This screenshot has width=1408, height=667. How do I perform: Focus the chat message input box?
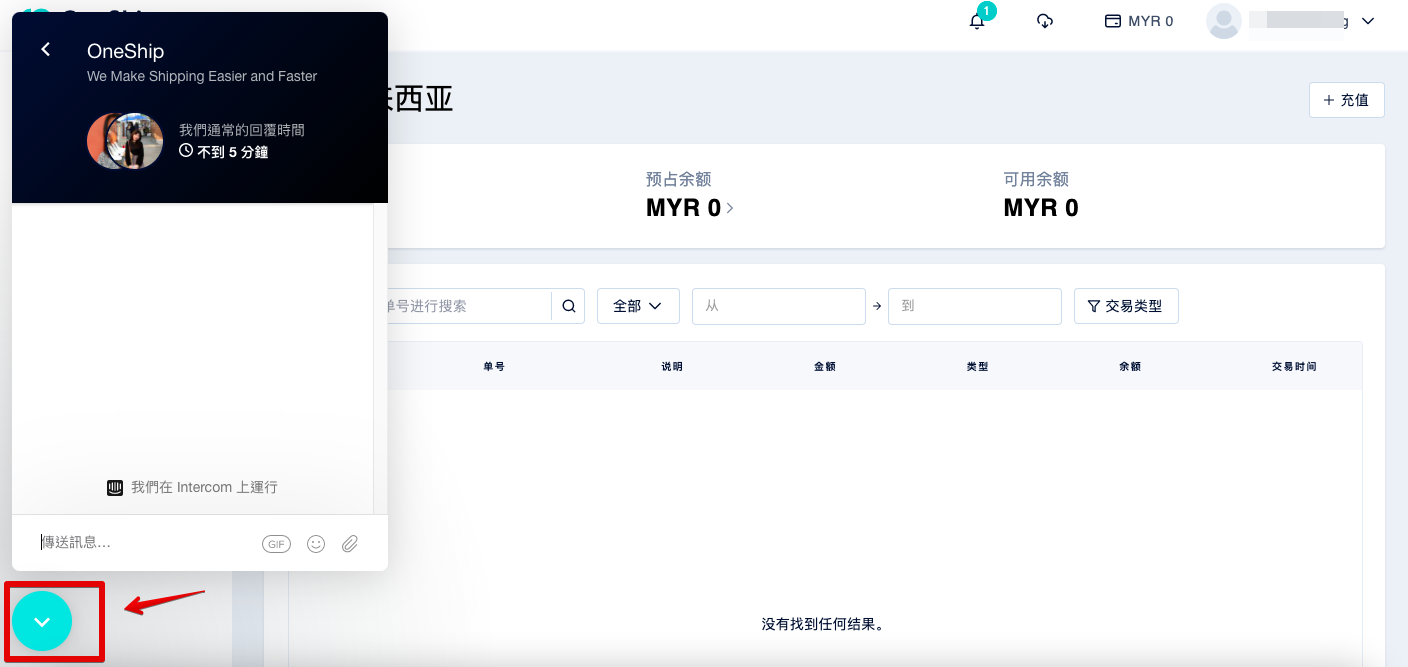point(145,542)
